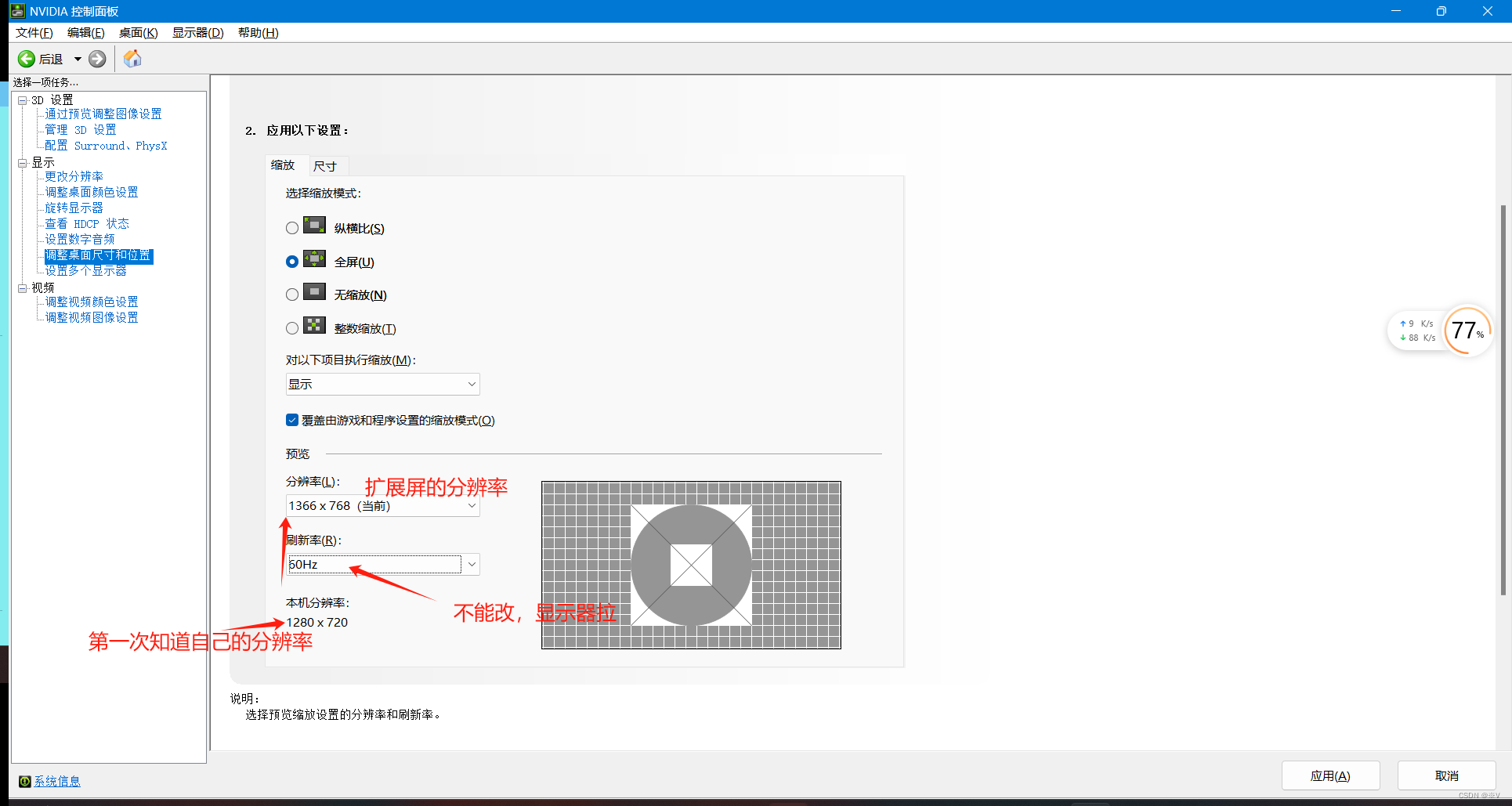The image size is (1512, 806).
Task: Click the Integer scaling mode icon
Action: point(314,326)
